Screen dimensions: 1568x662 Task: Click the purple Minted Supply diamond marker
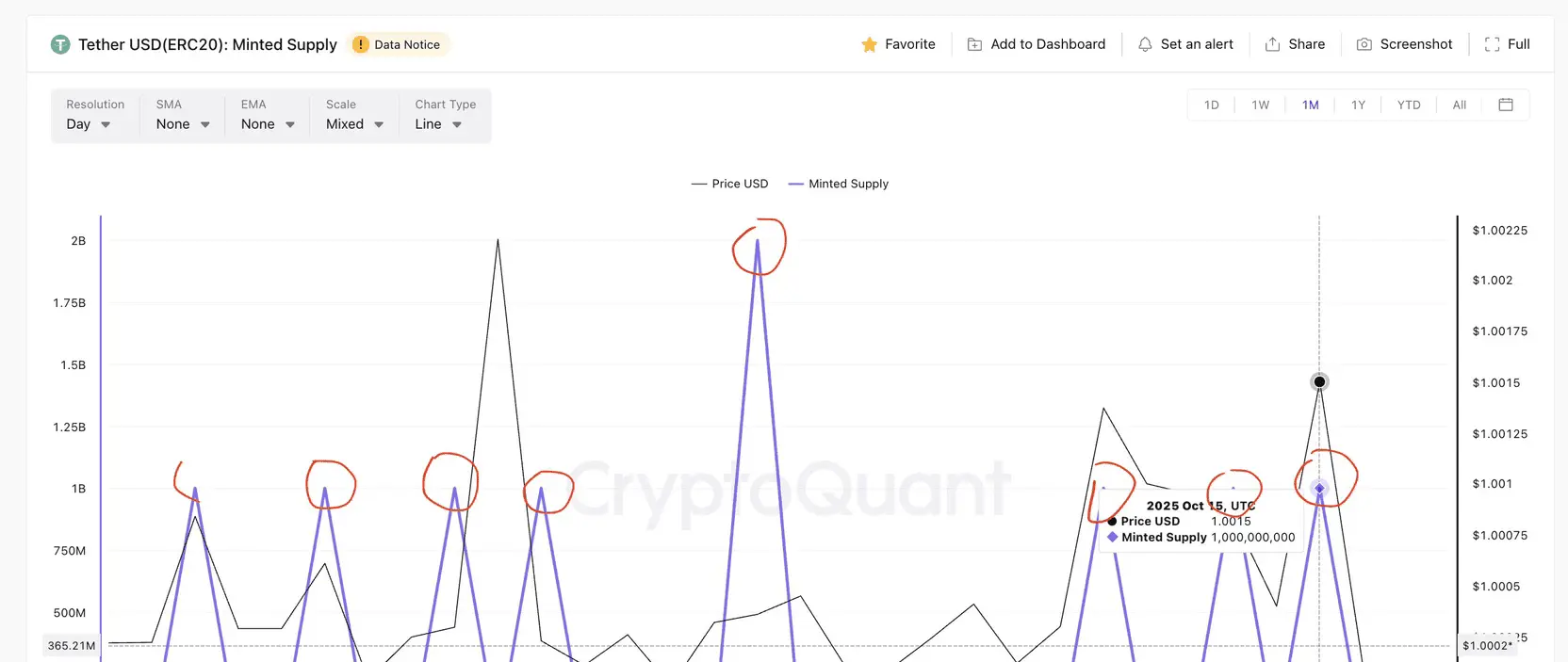[x=1319, y=489]
